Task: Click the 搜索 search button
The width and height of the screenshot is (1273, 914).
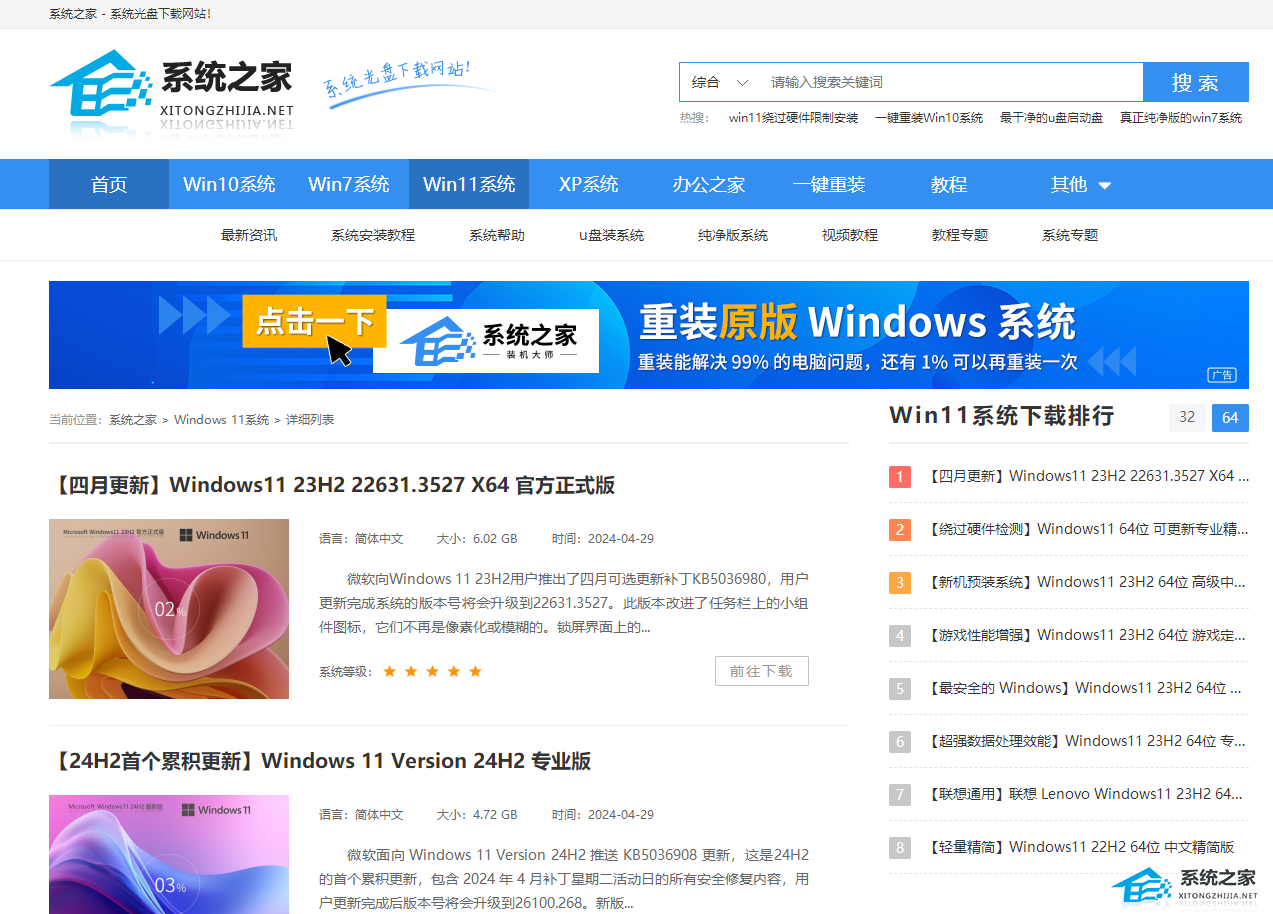Action: 1195,82
